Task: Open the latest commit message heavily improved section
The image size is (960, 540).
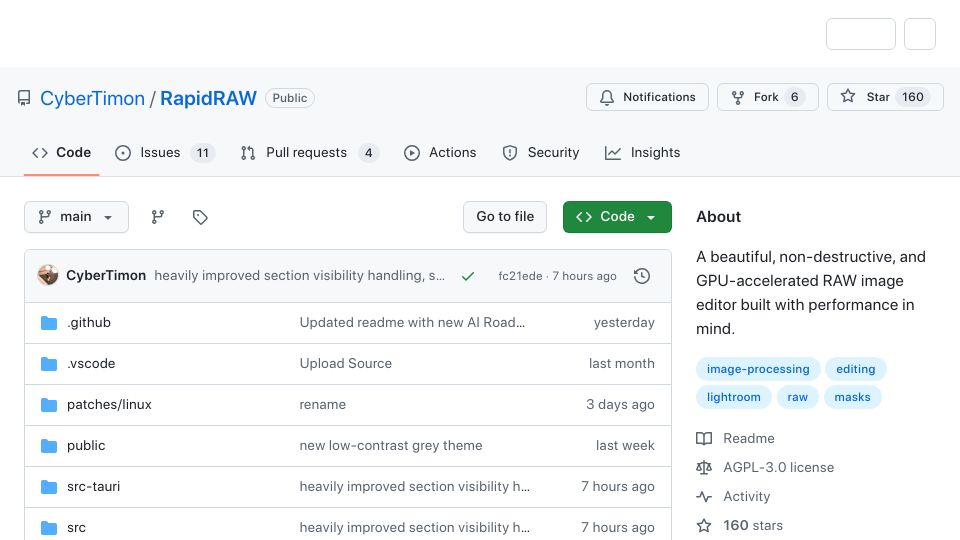Action: point(299,276)
